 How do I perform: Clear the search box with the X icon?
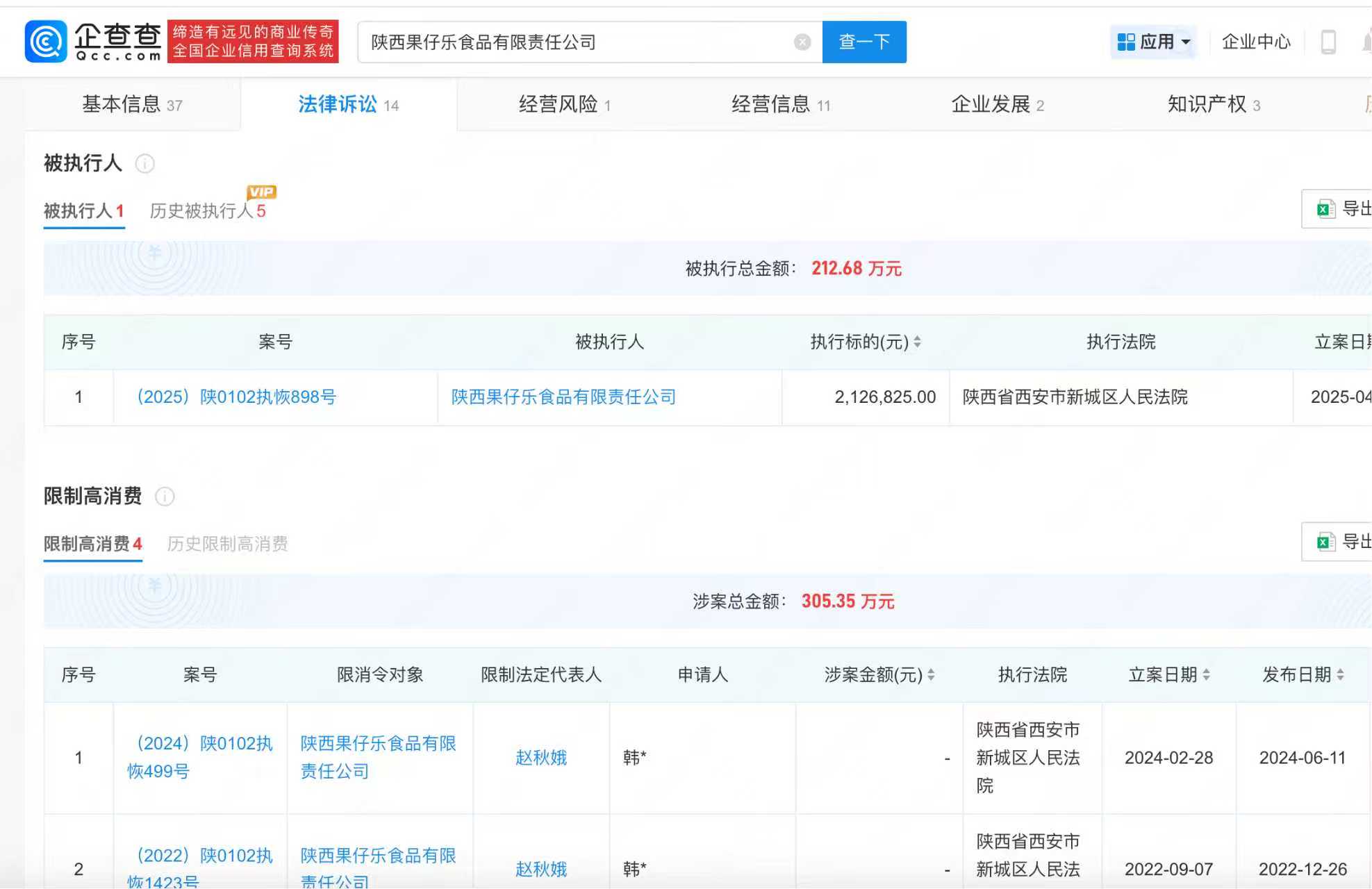tap(802, 42)
